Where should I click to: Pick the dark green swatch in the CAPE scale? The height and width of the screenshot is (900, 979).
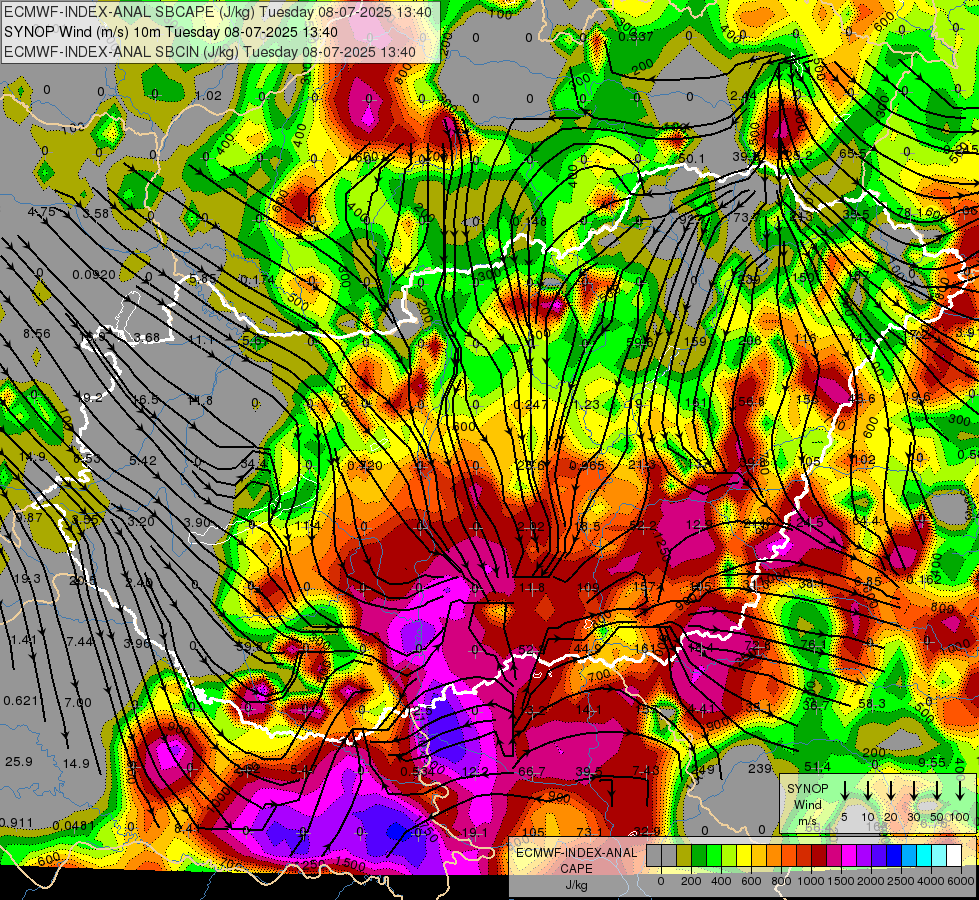(699, 855)
